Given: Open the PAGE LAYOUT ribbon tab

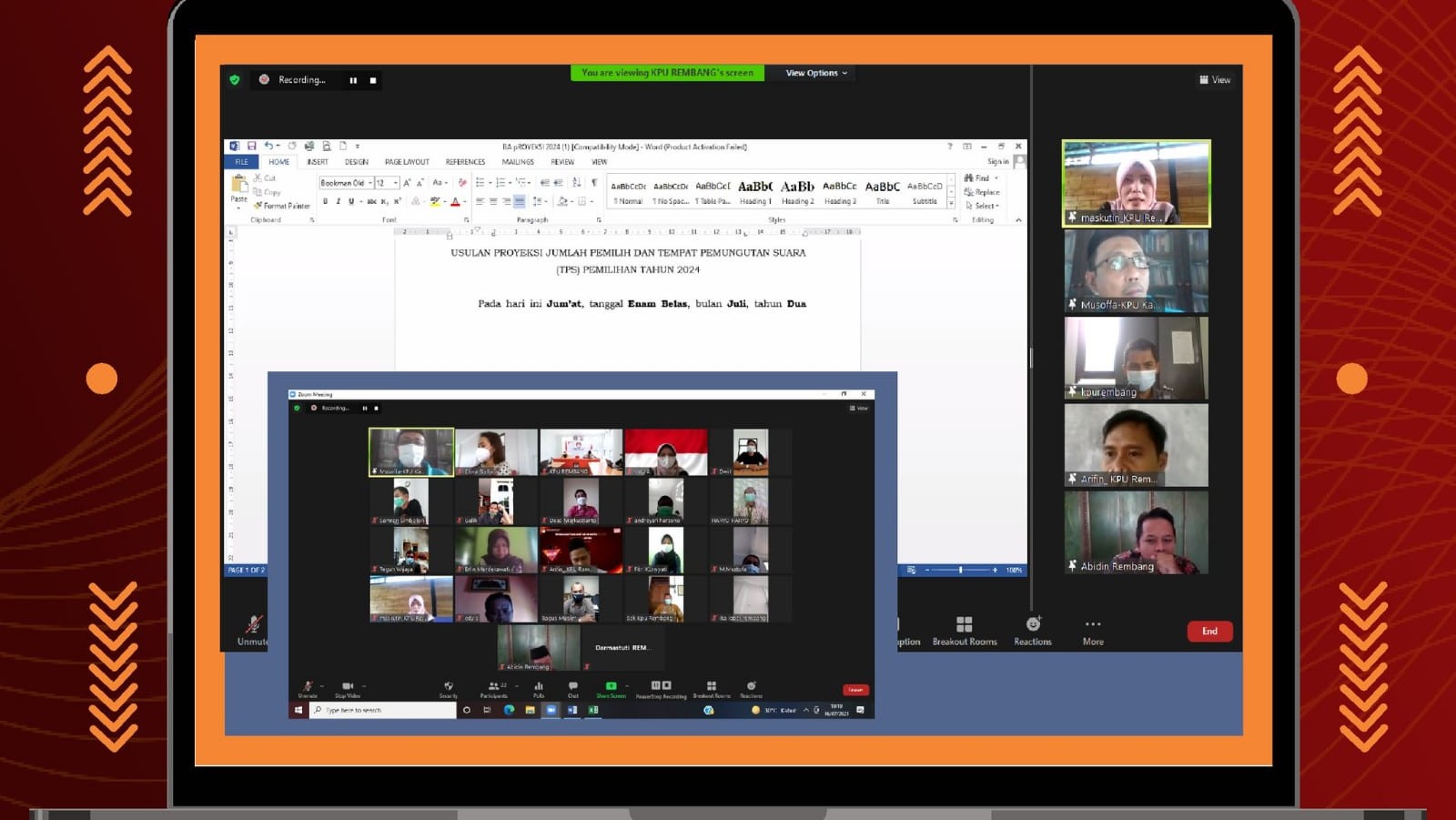Looking at the screenshot, I should (x=407, y=162).
